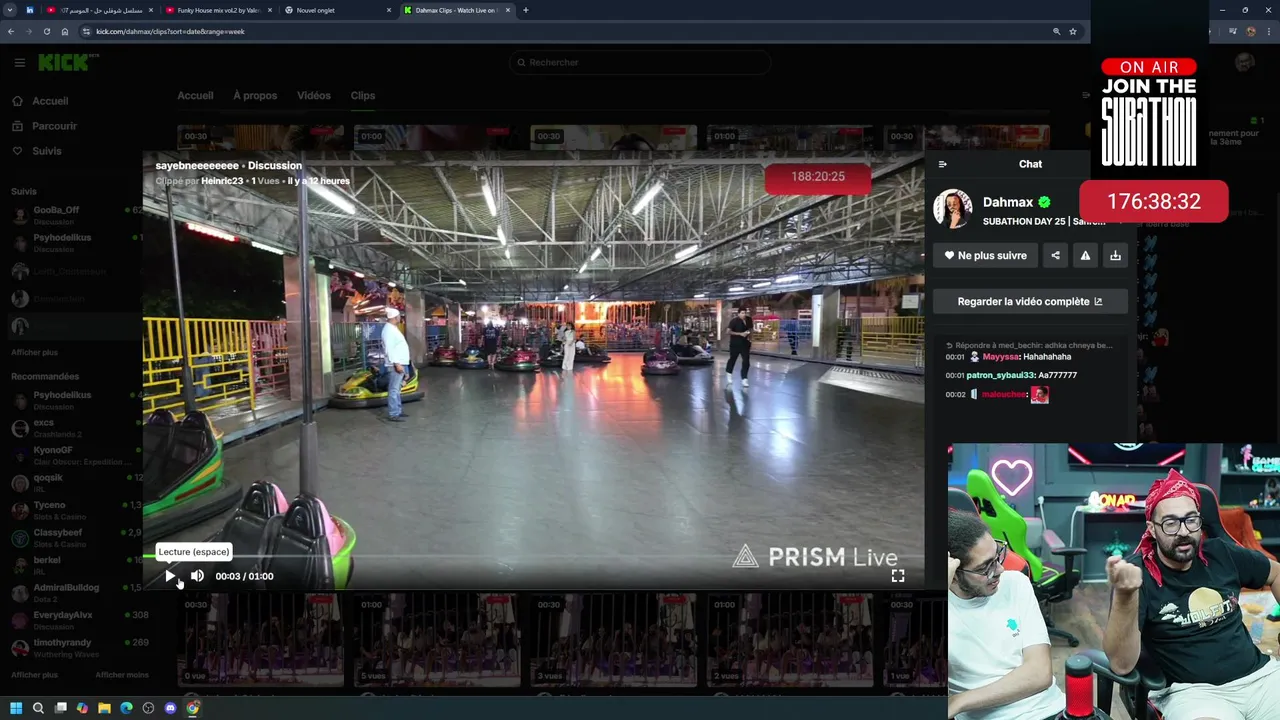Click the browser home icon
Image resolution: width=1280 pixels, height=720 pixels.
click(x=65, y=31)
